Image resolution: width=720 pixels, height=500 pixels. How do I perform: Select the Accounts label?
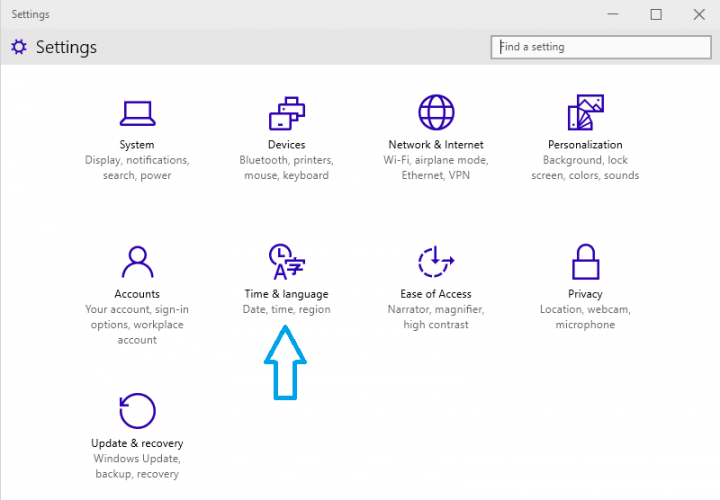point(137,294)
